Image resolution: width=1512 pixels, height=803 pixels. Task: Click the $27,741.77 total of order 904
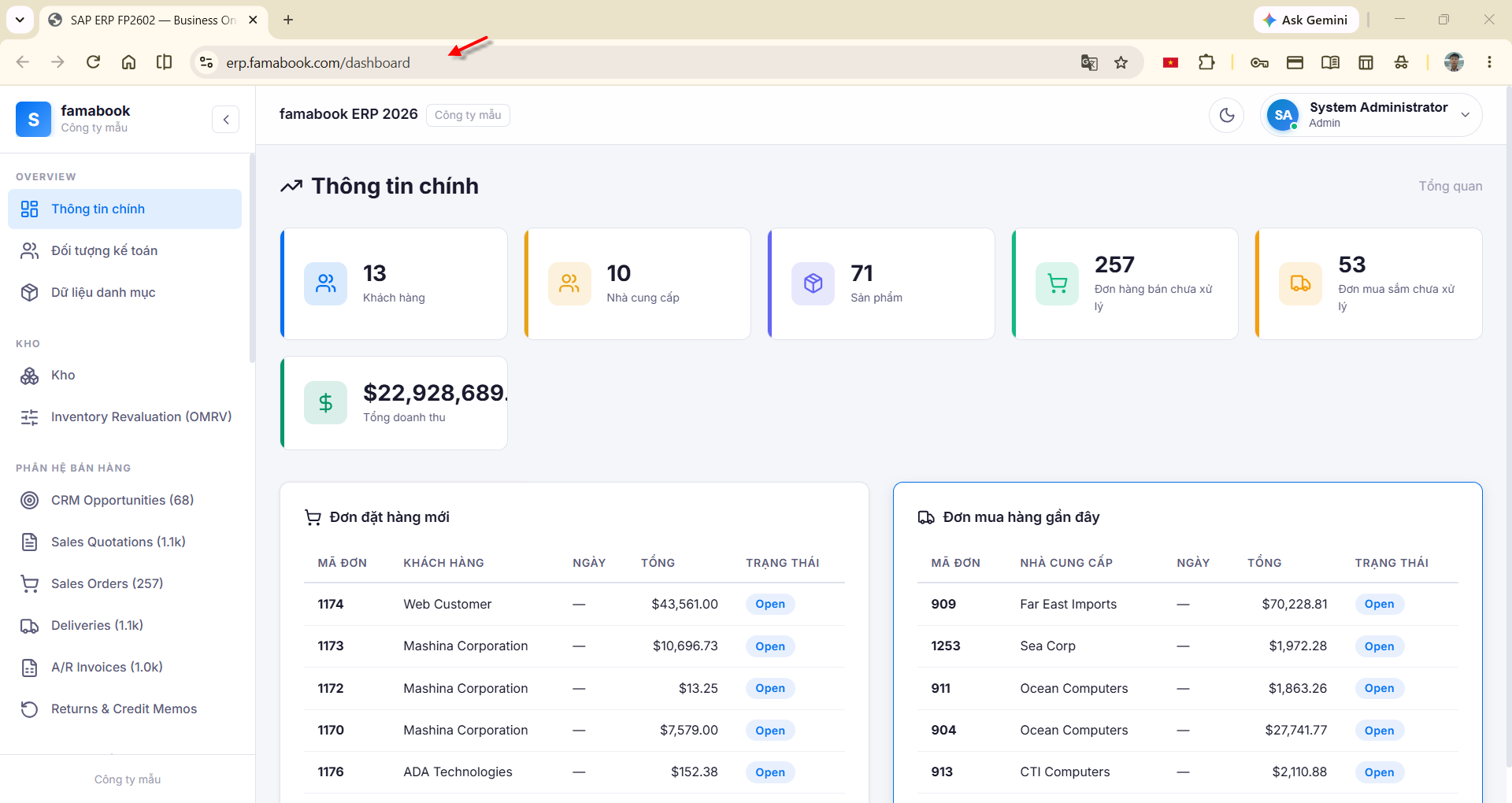1296,730
